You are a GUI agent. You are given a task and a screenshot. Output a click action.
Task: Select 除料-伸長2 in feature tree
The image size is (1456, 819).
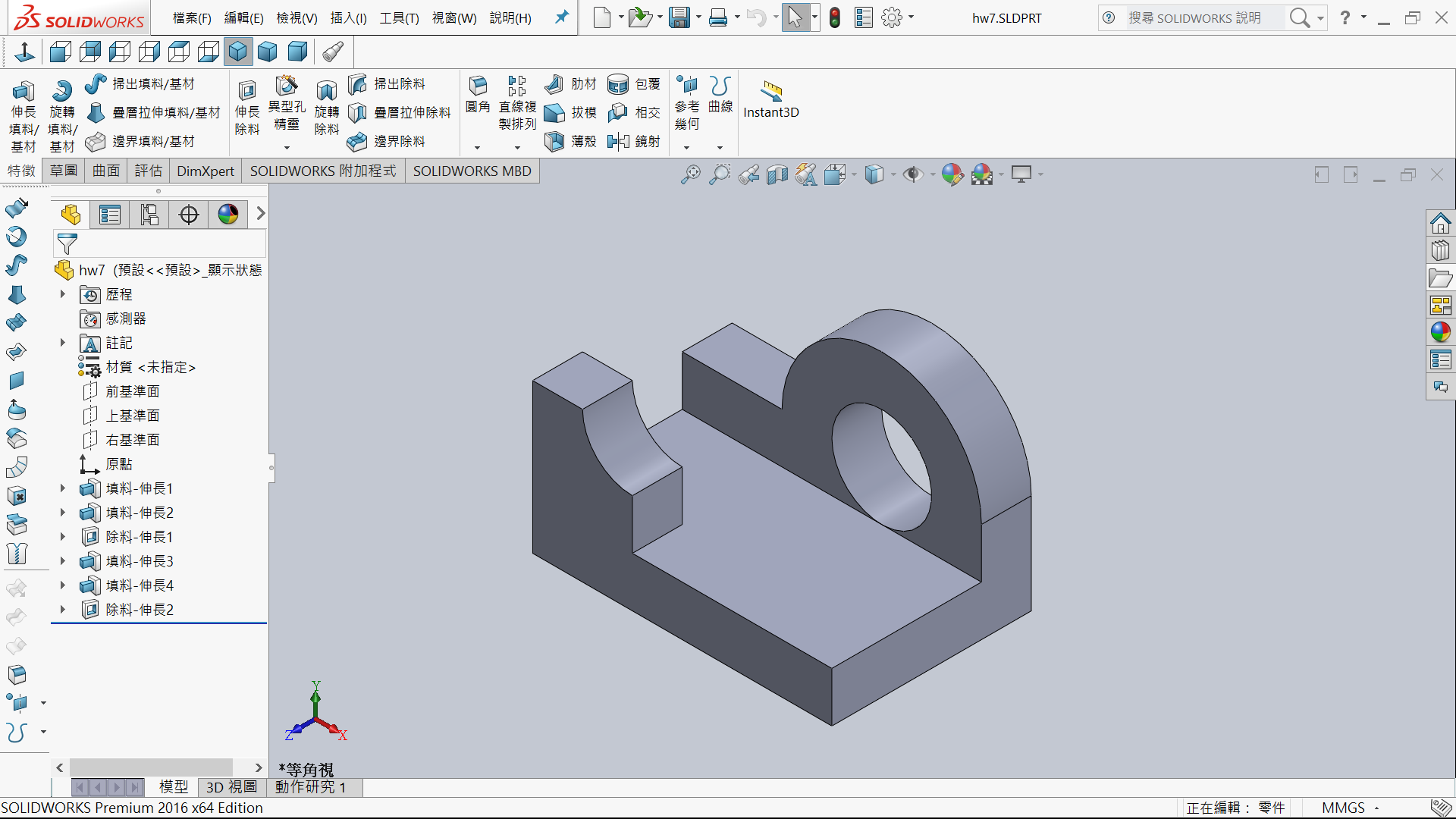pyautogui.click(x=140, y=610)
